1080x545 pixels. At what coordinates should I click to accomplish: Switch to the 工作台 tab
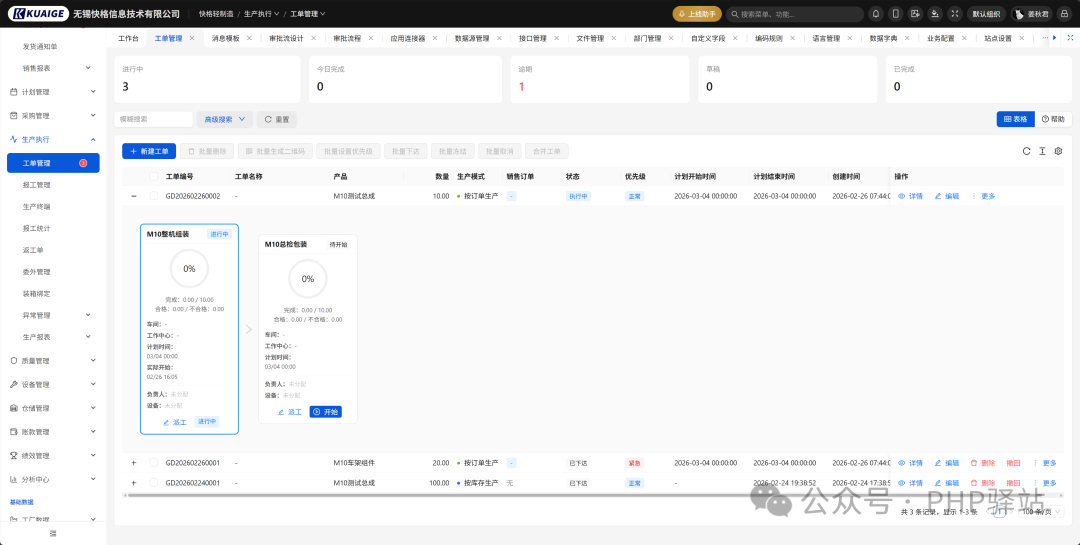(x=128, y=39)
